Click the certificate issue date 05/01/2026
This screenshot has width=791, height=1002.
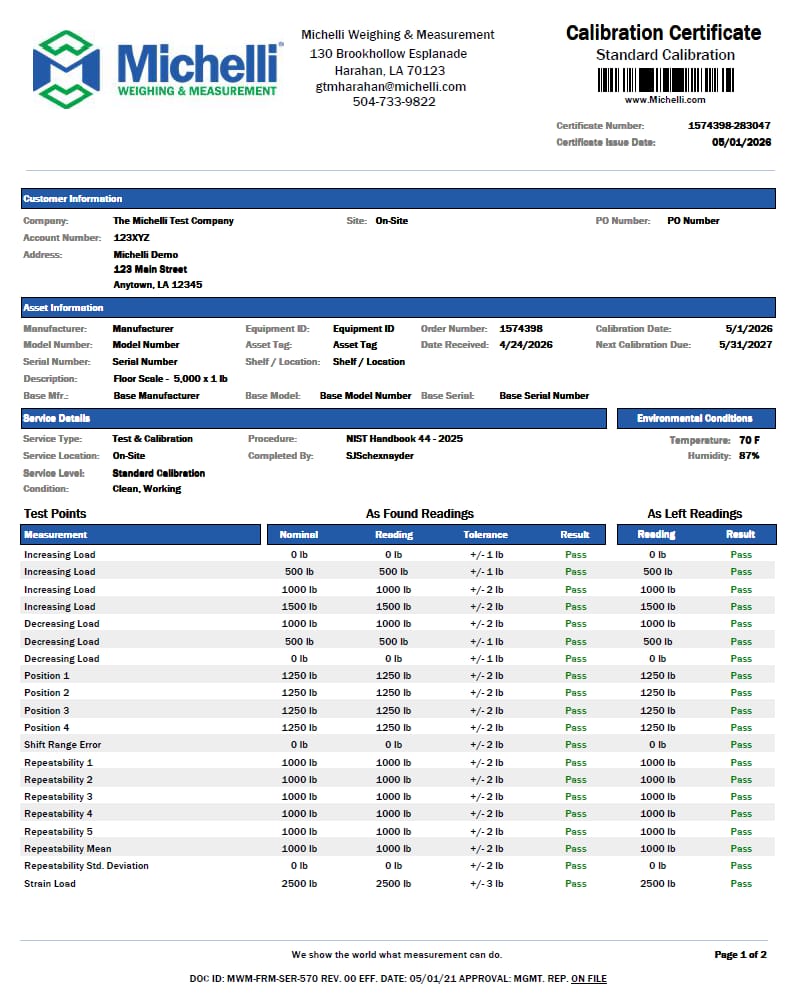(x=741, y=142)
